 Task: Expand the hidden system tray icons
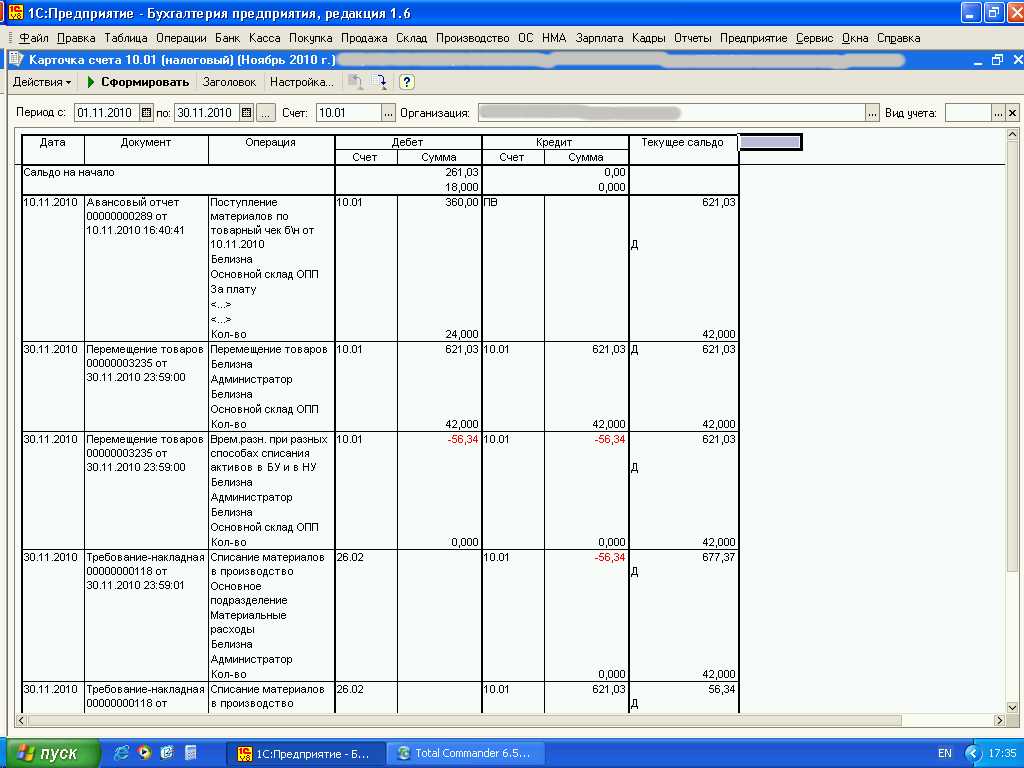973,754
